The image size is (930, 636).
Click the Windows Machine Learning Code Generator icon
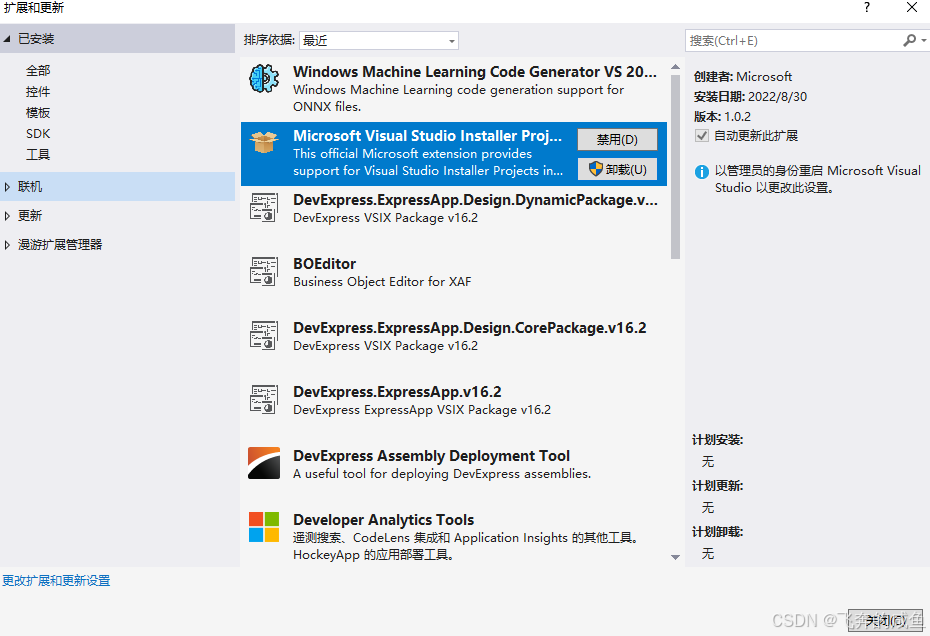(264, 78)
